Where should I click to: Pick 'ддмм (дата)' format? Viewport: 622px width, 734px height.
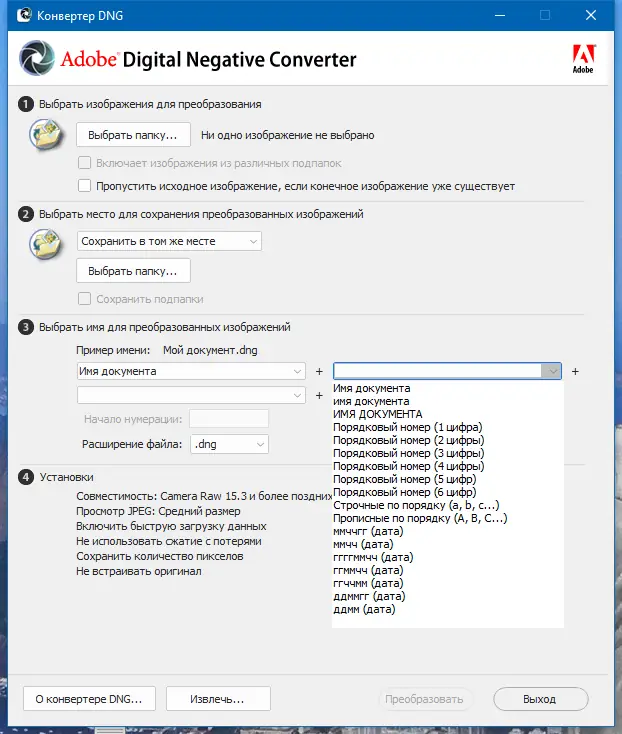pyautogui.click(x=364, y=609)
